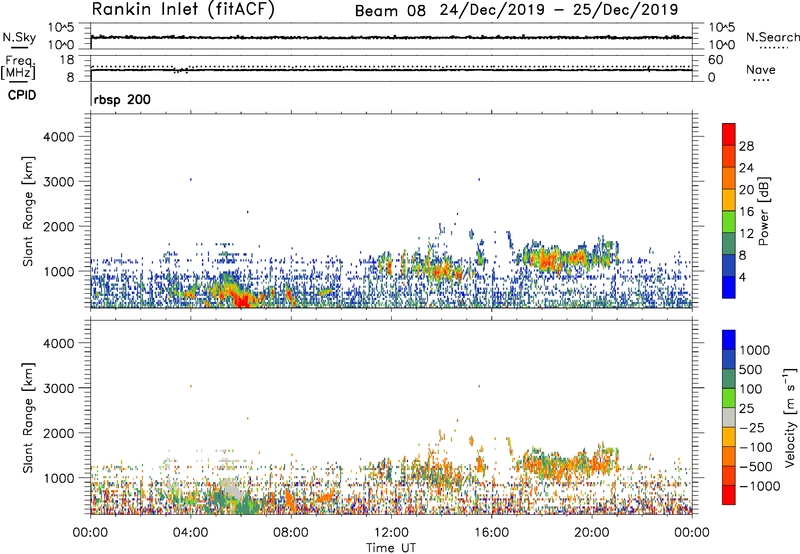Click the strong red power echo near 06:00
This screenshot has width=800, height=554.
[x=244, y=301]
